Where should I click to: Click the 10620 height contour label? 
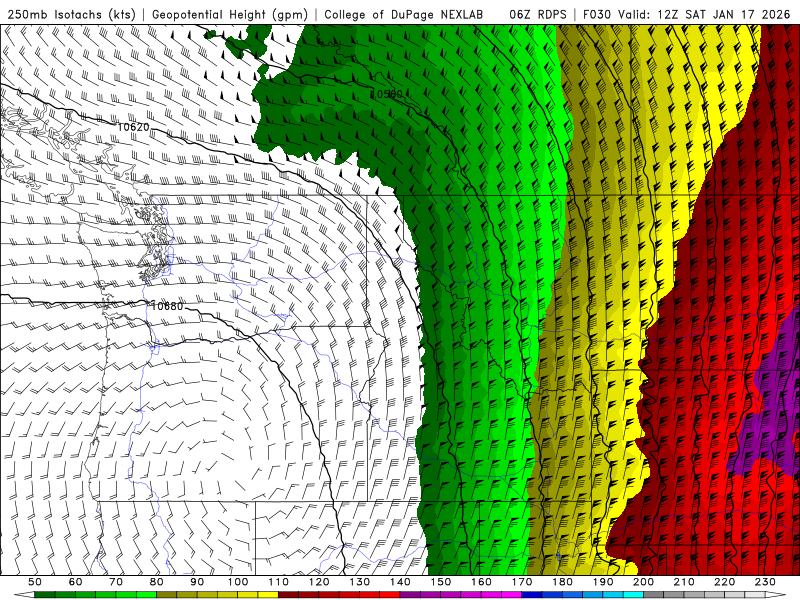(x=133, y=127)
